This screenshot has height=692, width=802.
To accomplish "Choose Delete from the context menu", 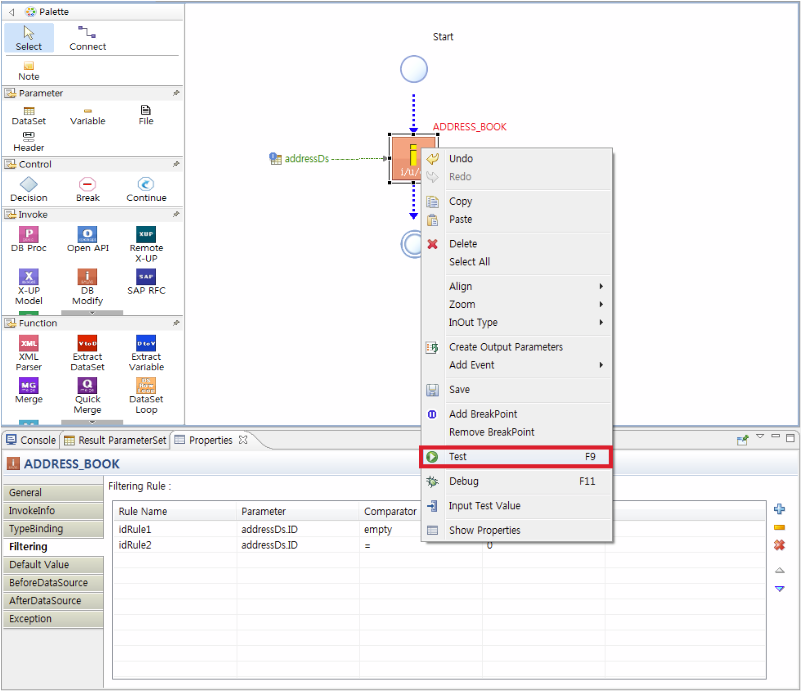I will click(x=516, y=244).
